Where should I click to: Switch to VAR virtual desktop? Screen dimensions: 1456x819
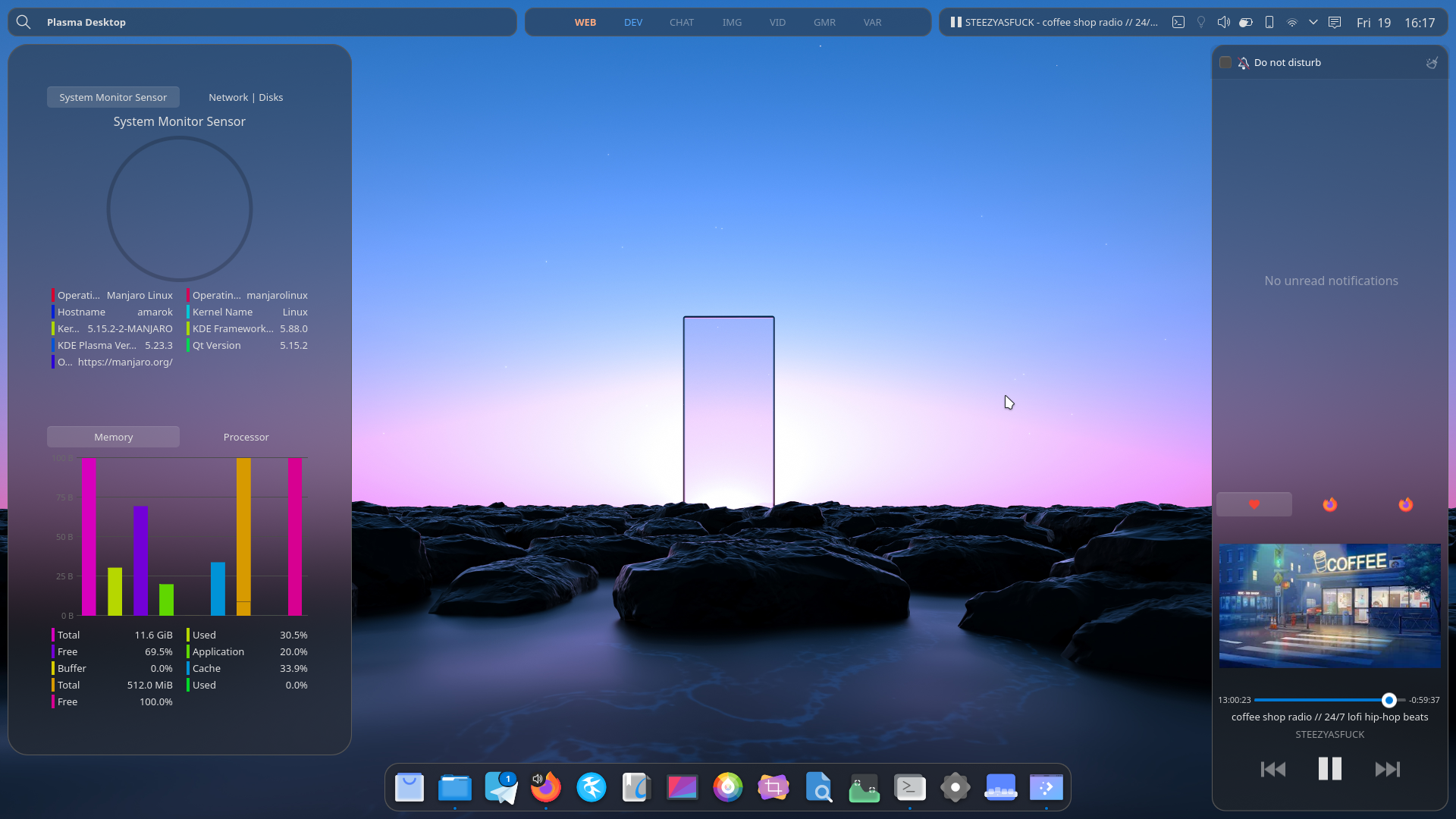872,22
